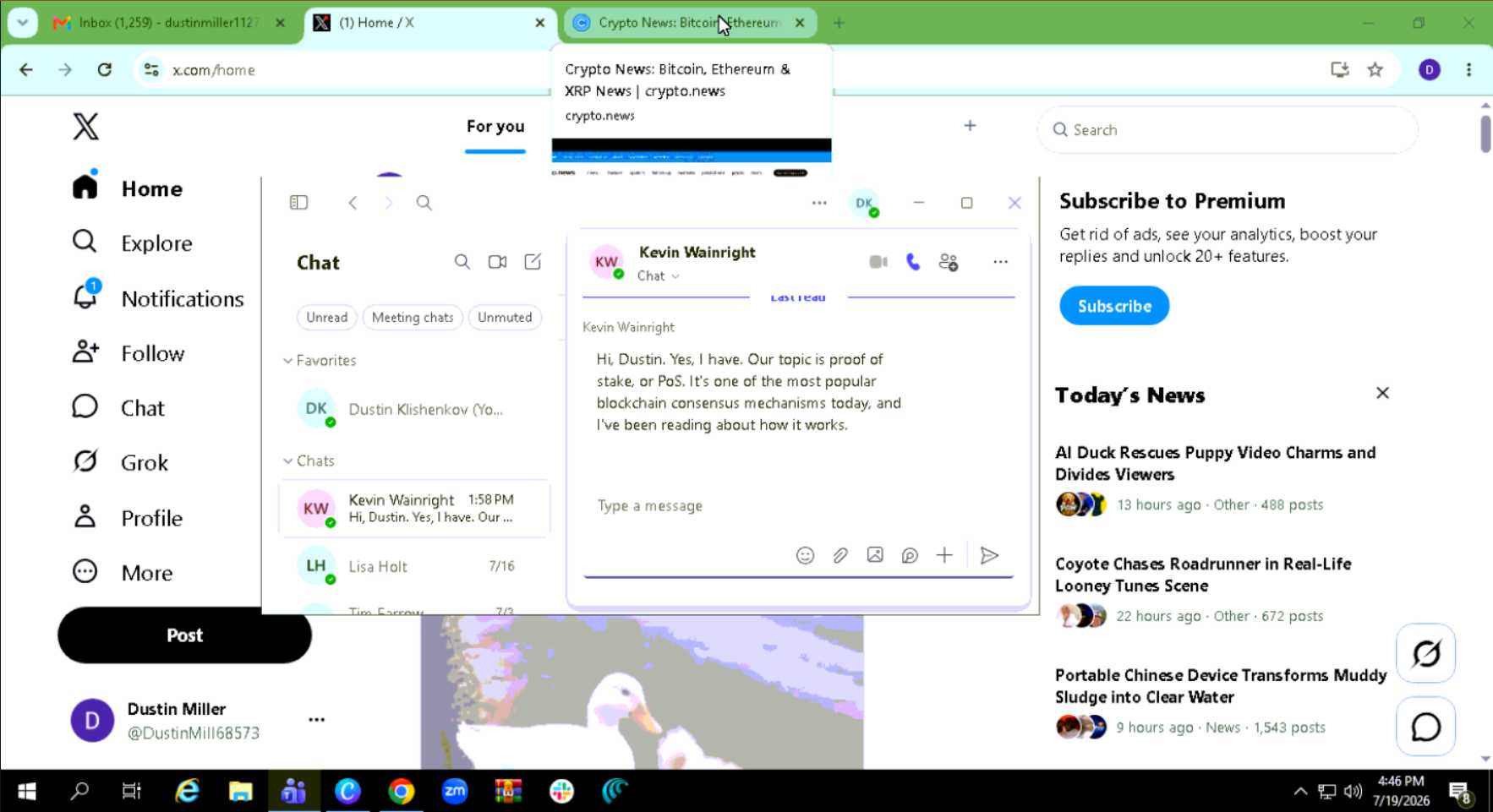Open Home in the X sidebar
1493x812 pixels.
click(x=128, y=188)
